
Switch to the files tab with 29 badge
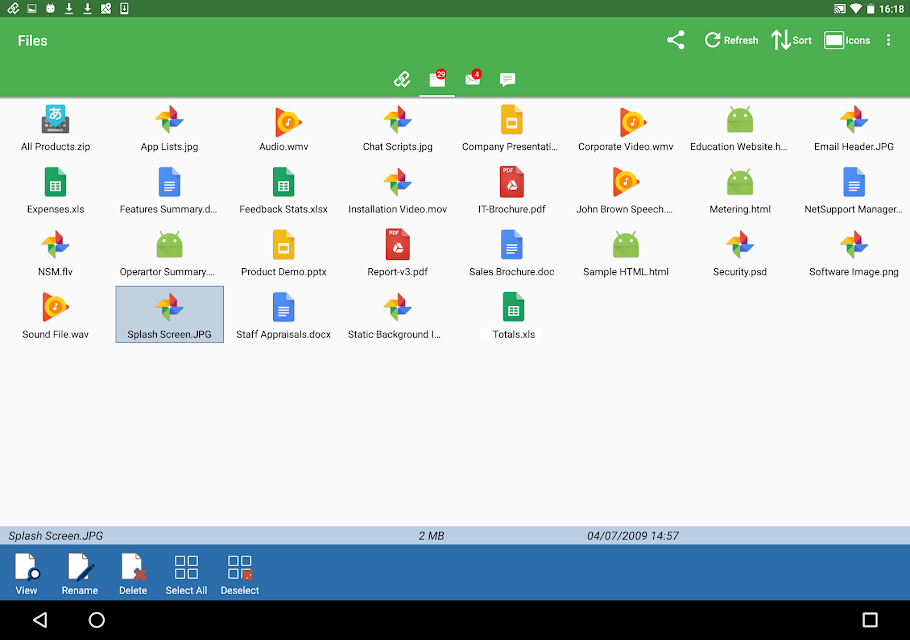[437, 79]
